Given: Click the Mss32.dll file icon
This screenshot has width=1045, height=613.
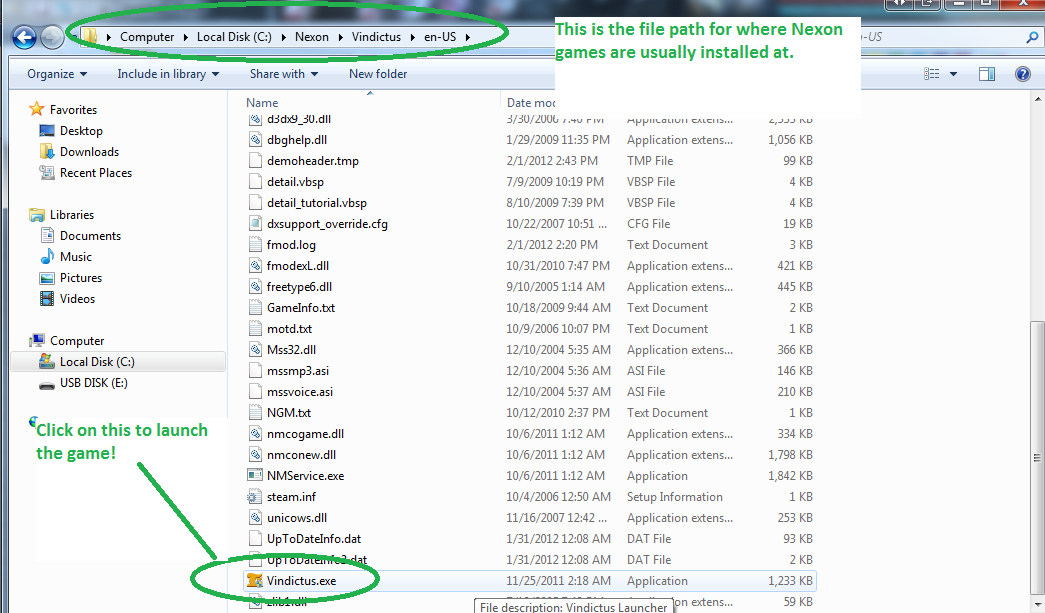Looking at the screenshot, I should (x=255, y=350).
